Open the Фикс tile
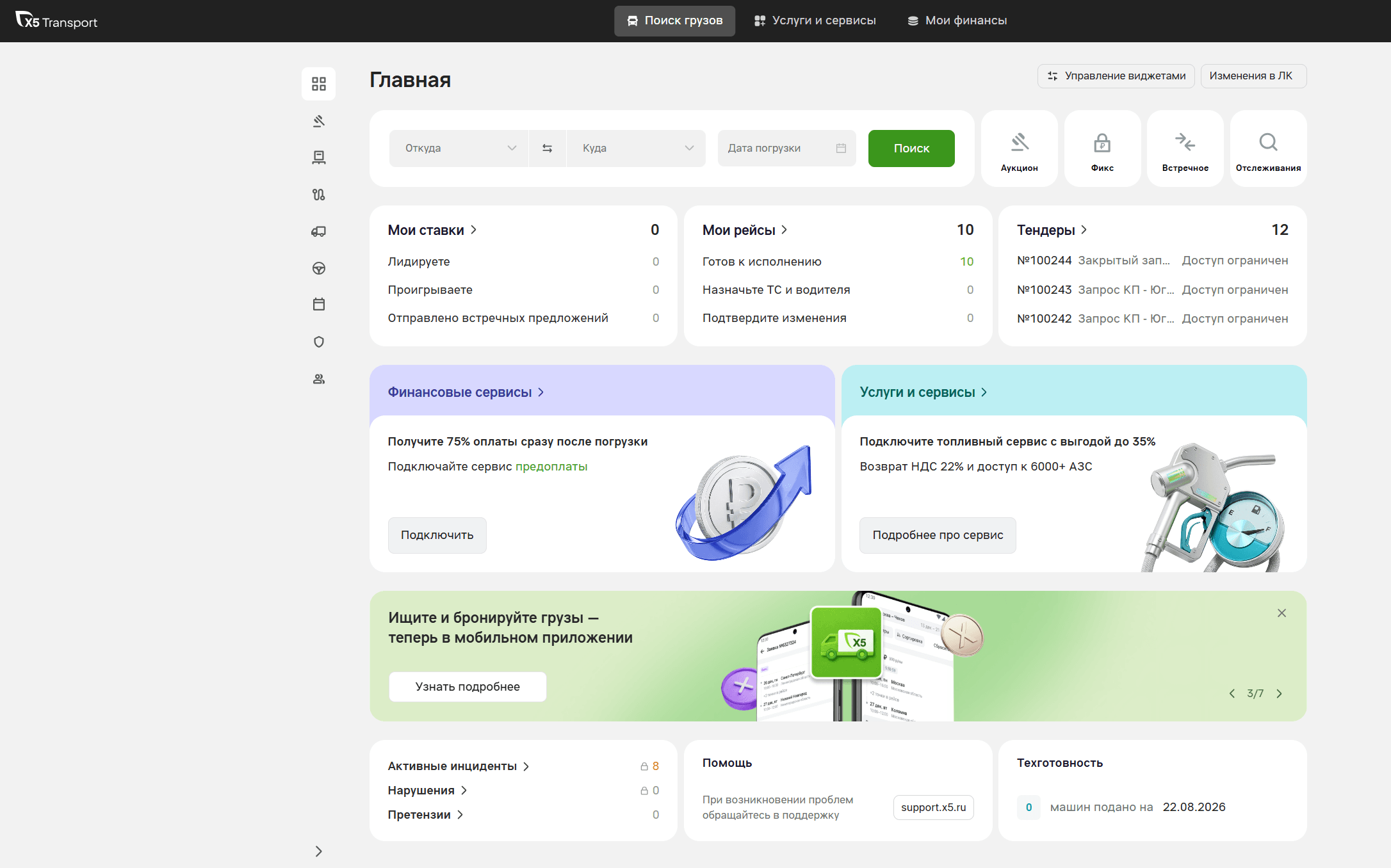The height and width of the screenshot is (868, 1391). 1102,149
